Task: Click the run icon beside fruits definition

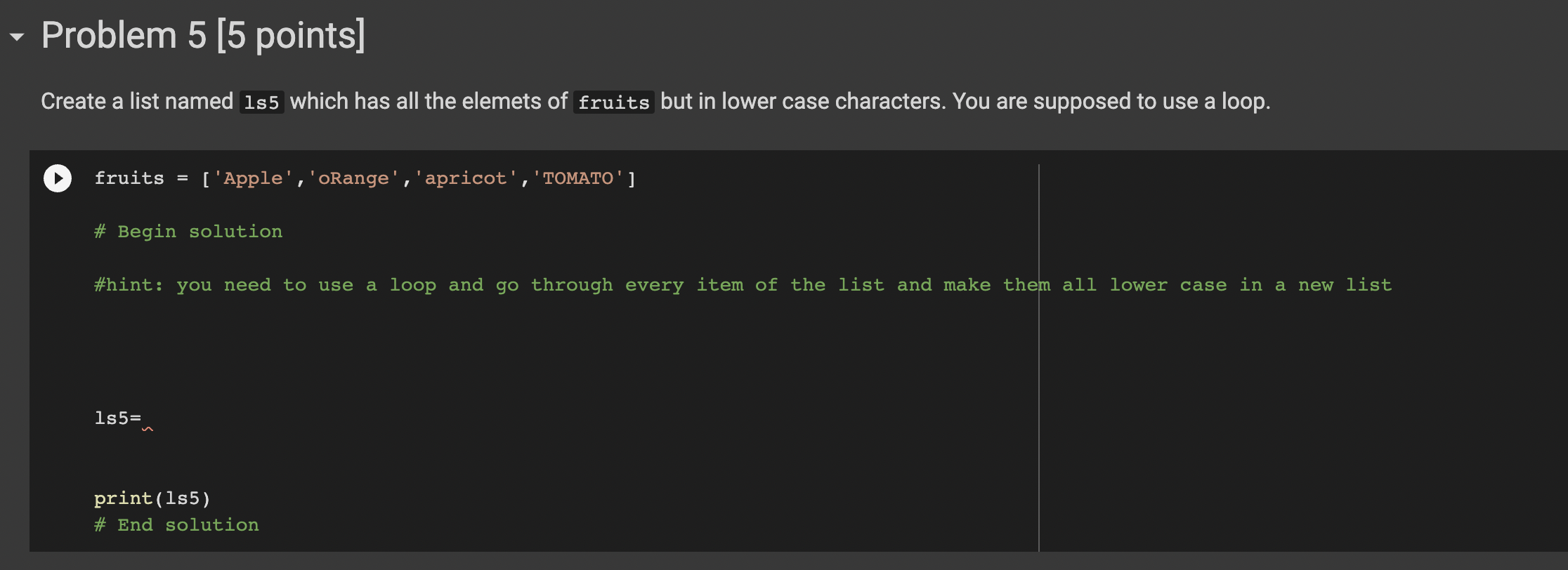Action: (x=57, y=178)
